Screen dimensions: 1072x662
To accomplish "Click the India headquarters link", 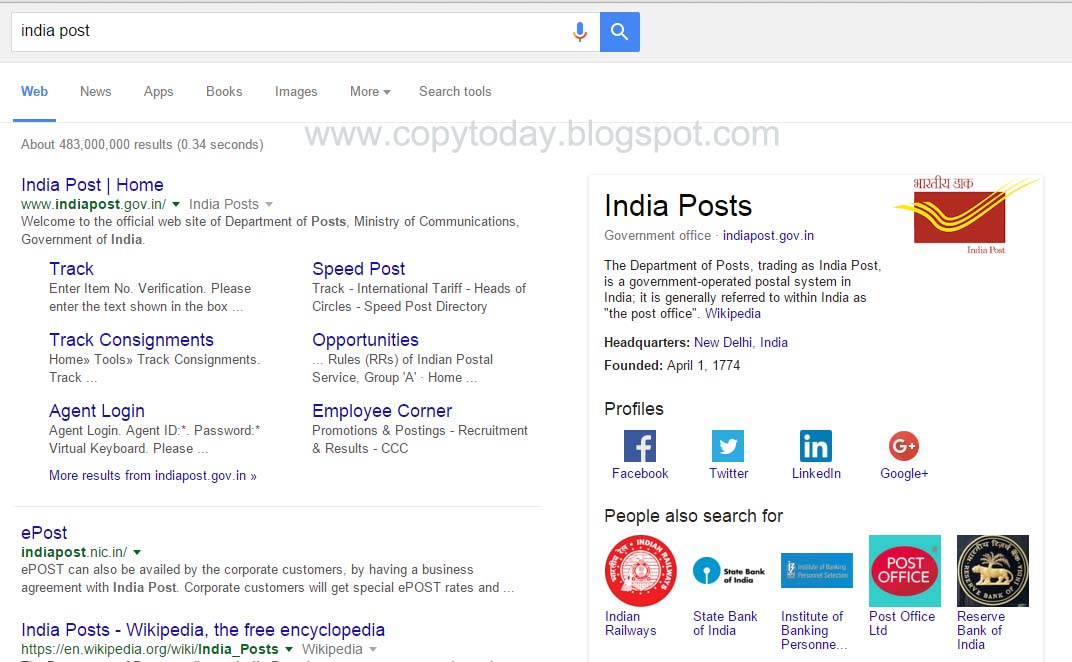I will (x=774, y=343).
